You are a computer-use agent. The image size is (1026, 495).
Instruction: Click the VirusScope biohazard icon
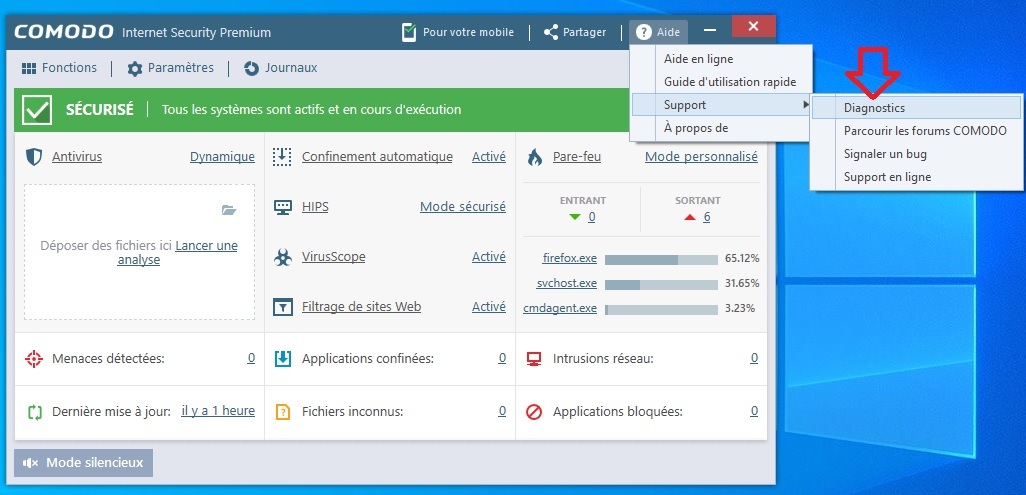pos(283,257)
